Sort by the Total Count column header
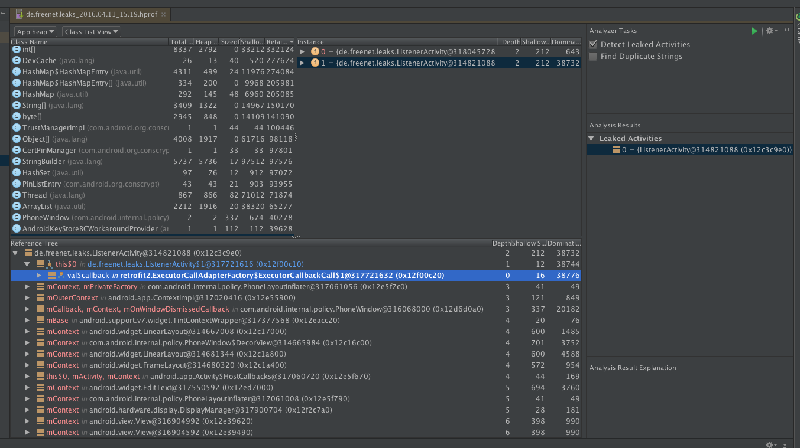 pos(181,42)
